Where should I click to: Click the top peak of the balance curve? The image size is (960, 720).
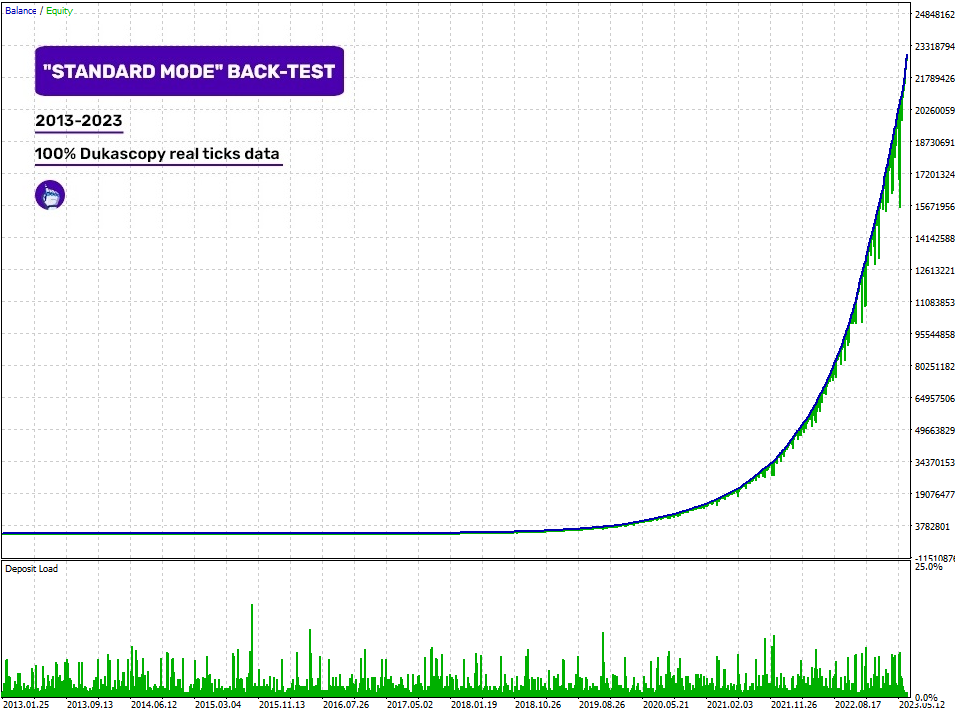click(x=906, y=55)
